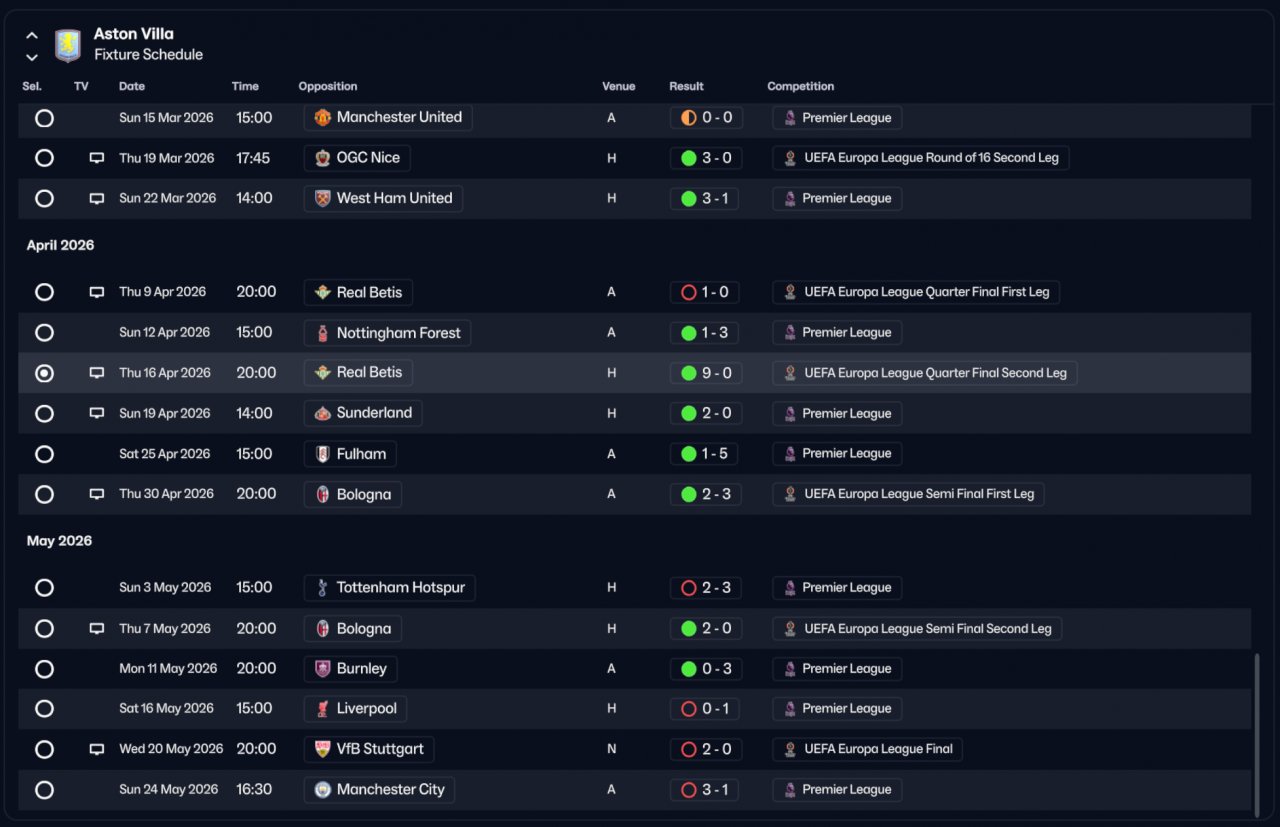Sort fixtures by the Date column header
The image size is (1280, 827).
pos(131,86)
